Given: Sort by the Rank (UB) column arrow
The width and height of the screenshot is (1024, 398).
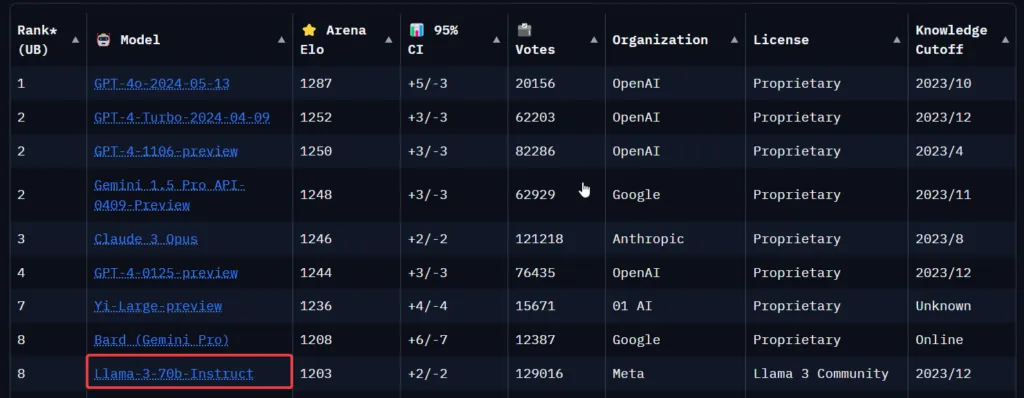Looking at the screenshot, I should (75, 40).
